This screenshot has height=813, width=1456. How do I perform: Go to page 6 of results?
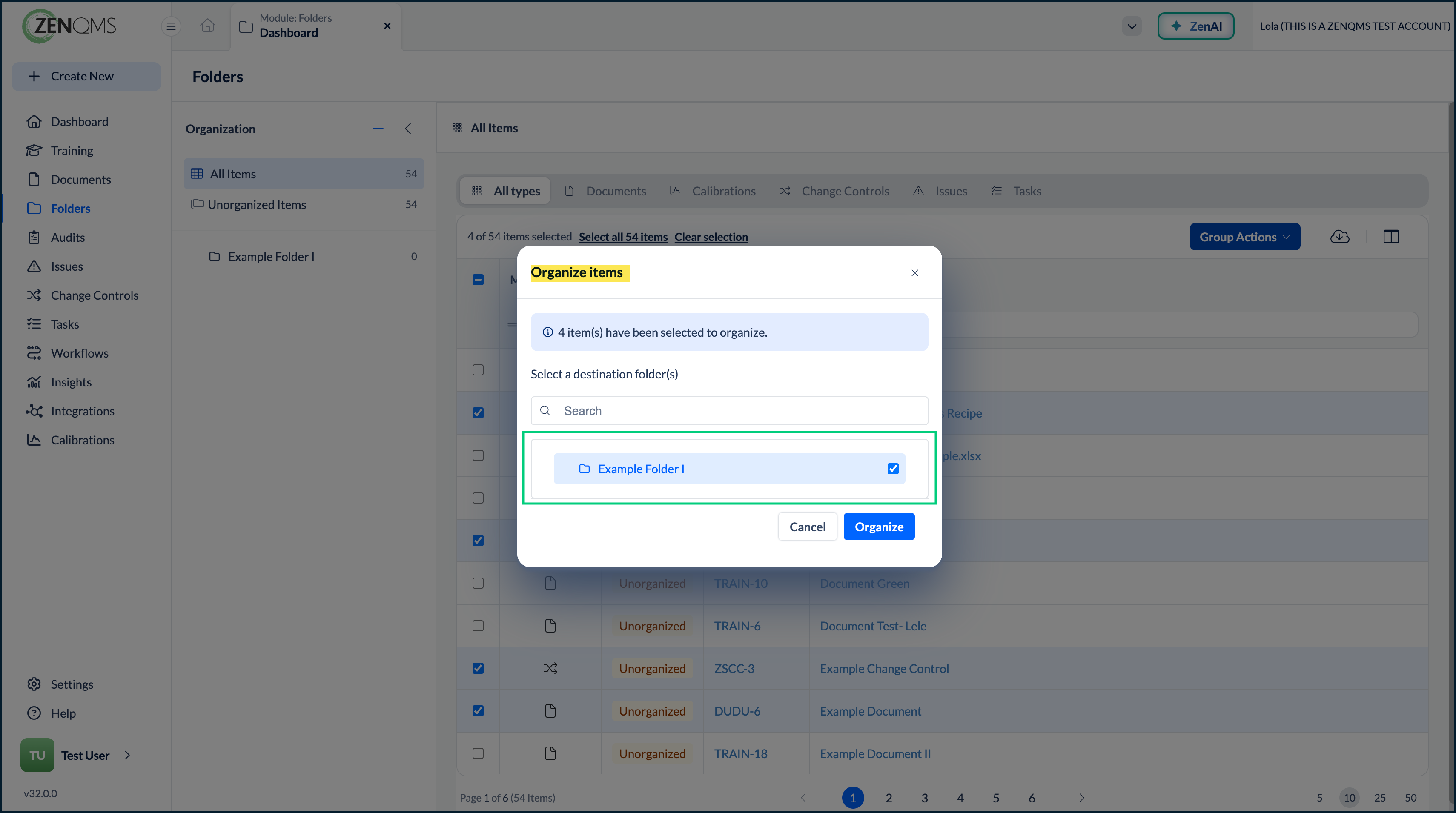1032,798
